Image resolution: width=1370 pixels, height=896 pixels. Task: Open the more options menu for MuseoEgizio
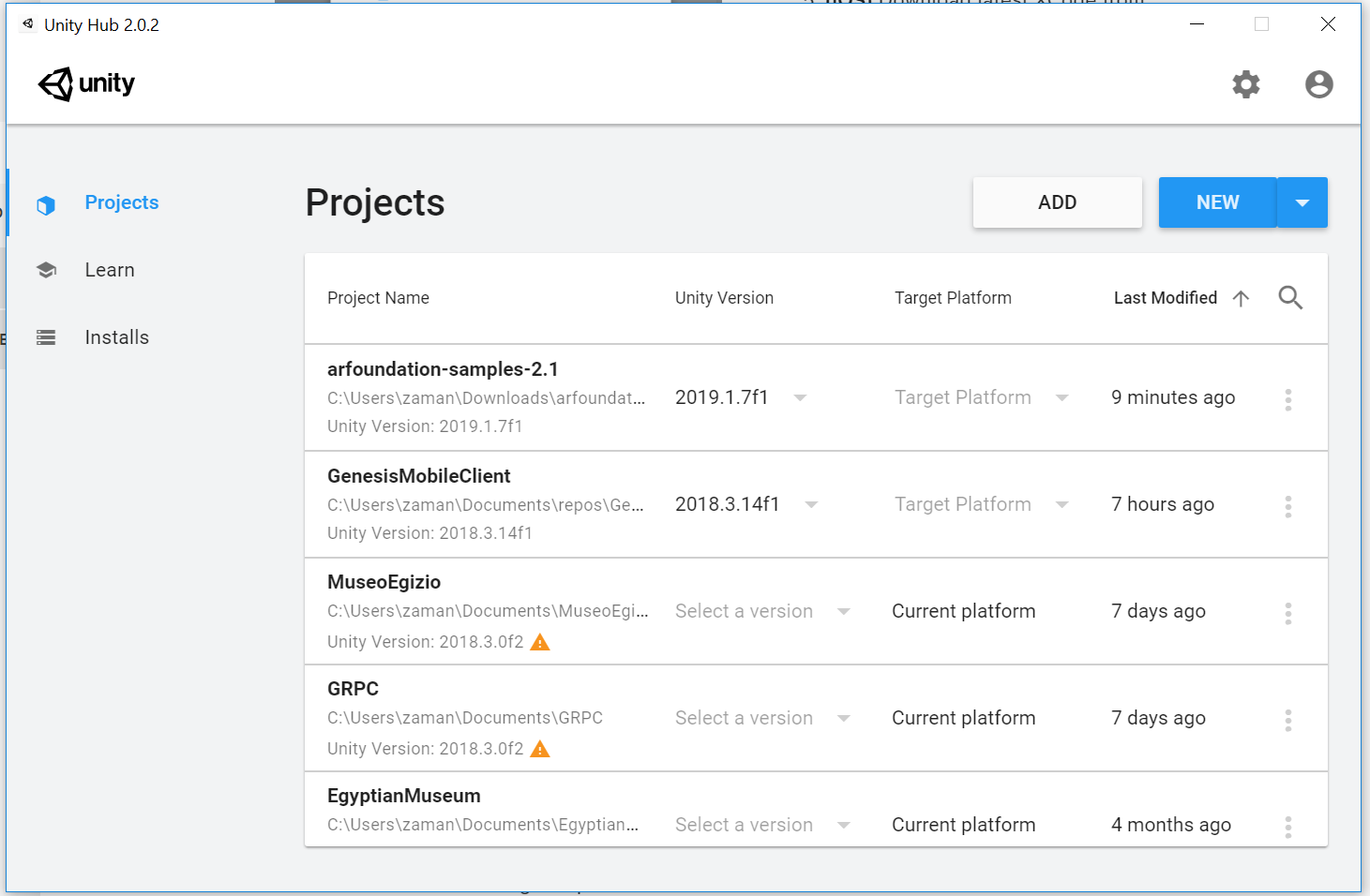[1287, 613]
